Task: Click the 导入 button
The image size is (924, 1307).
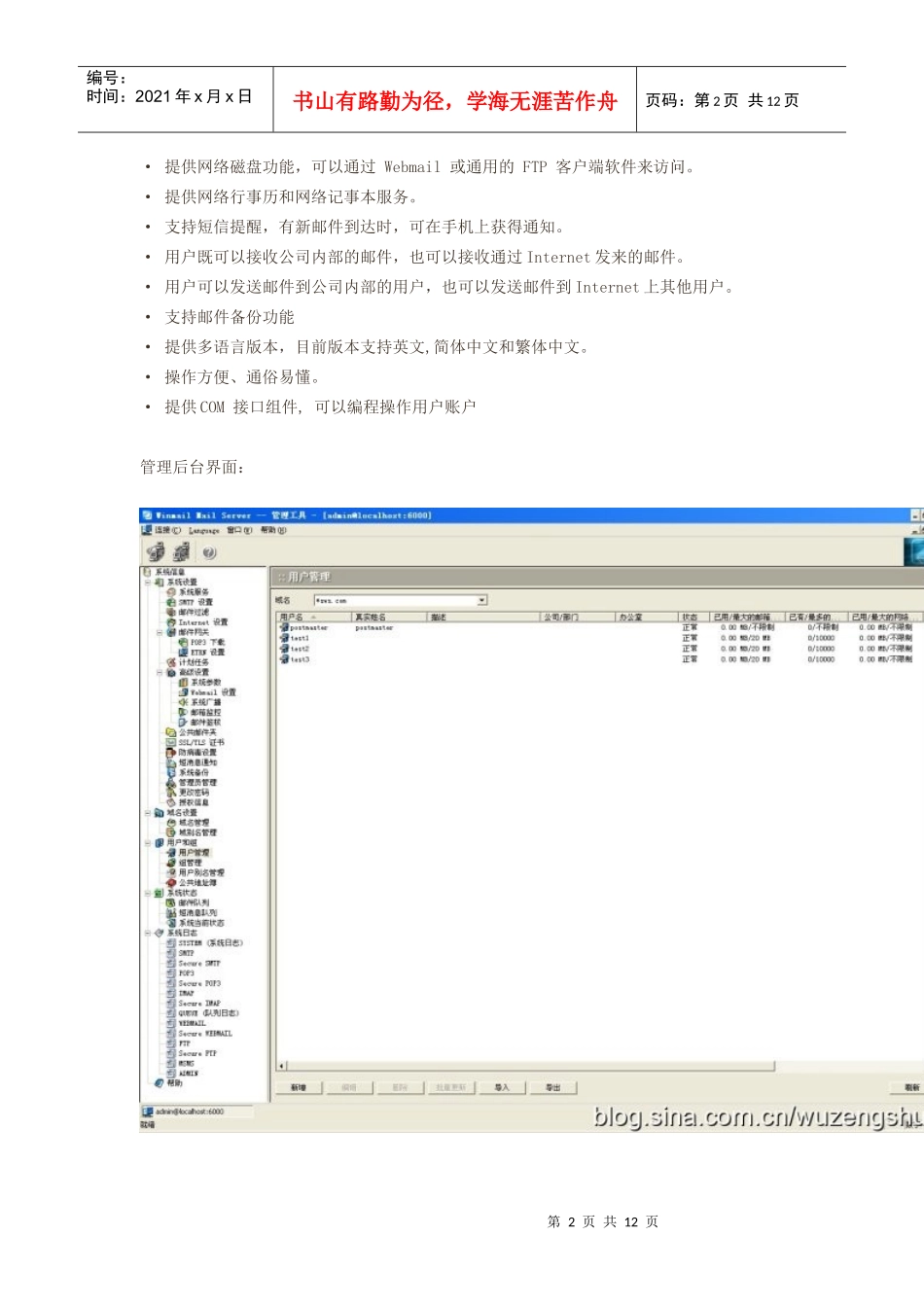Action: click(502, 1087)
